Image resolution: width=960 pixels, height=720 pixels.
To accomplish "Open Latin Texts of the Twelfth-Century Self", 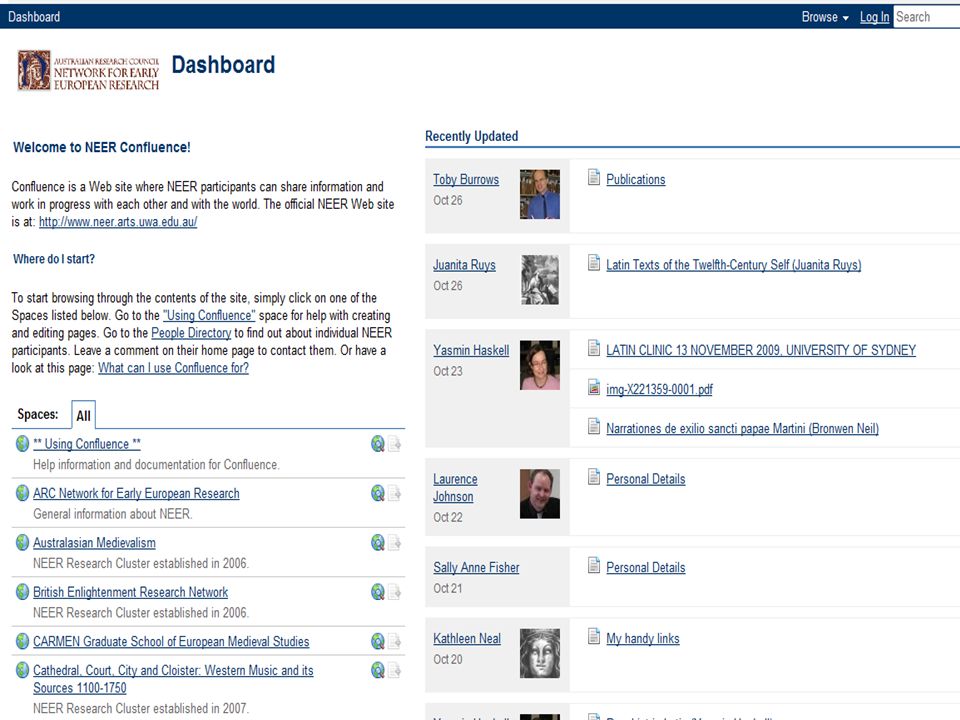I will click(733, 264).
